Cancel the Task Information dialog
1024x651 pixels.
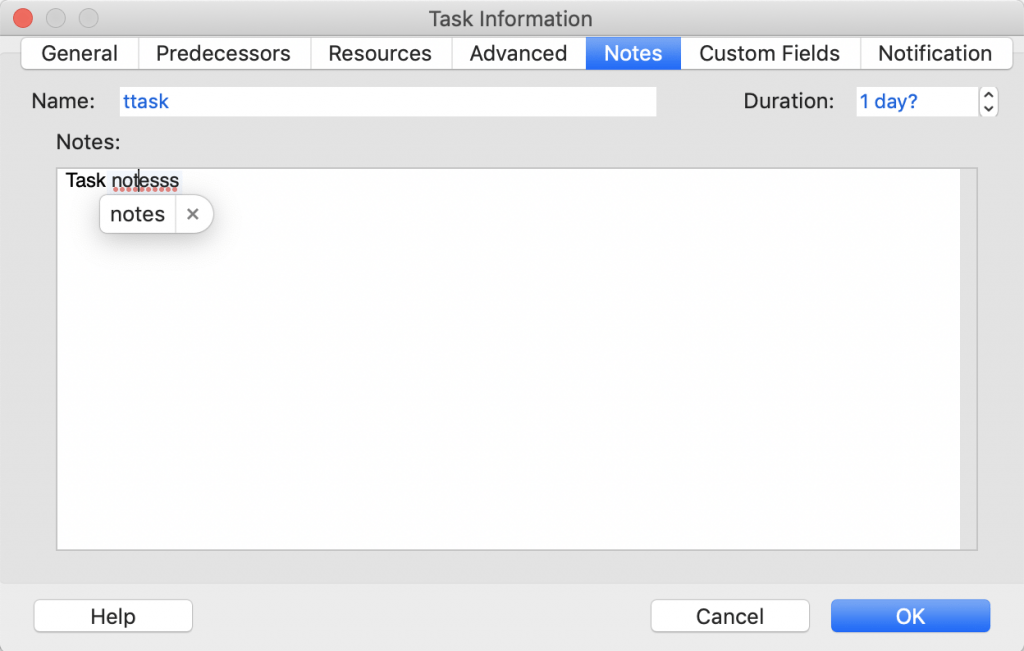click(729, 615)
